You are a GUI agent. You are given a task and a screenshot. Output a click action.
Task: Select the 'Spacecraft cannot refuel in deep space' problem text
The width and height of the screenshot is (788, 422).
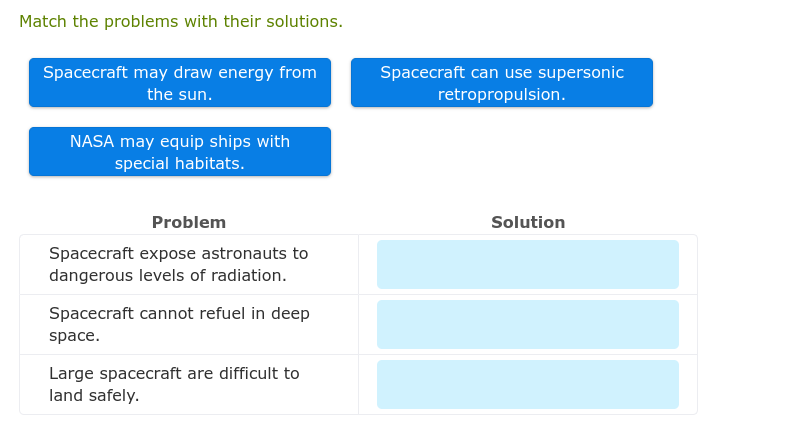pyautogui.click(x=179, y=324)
